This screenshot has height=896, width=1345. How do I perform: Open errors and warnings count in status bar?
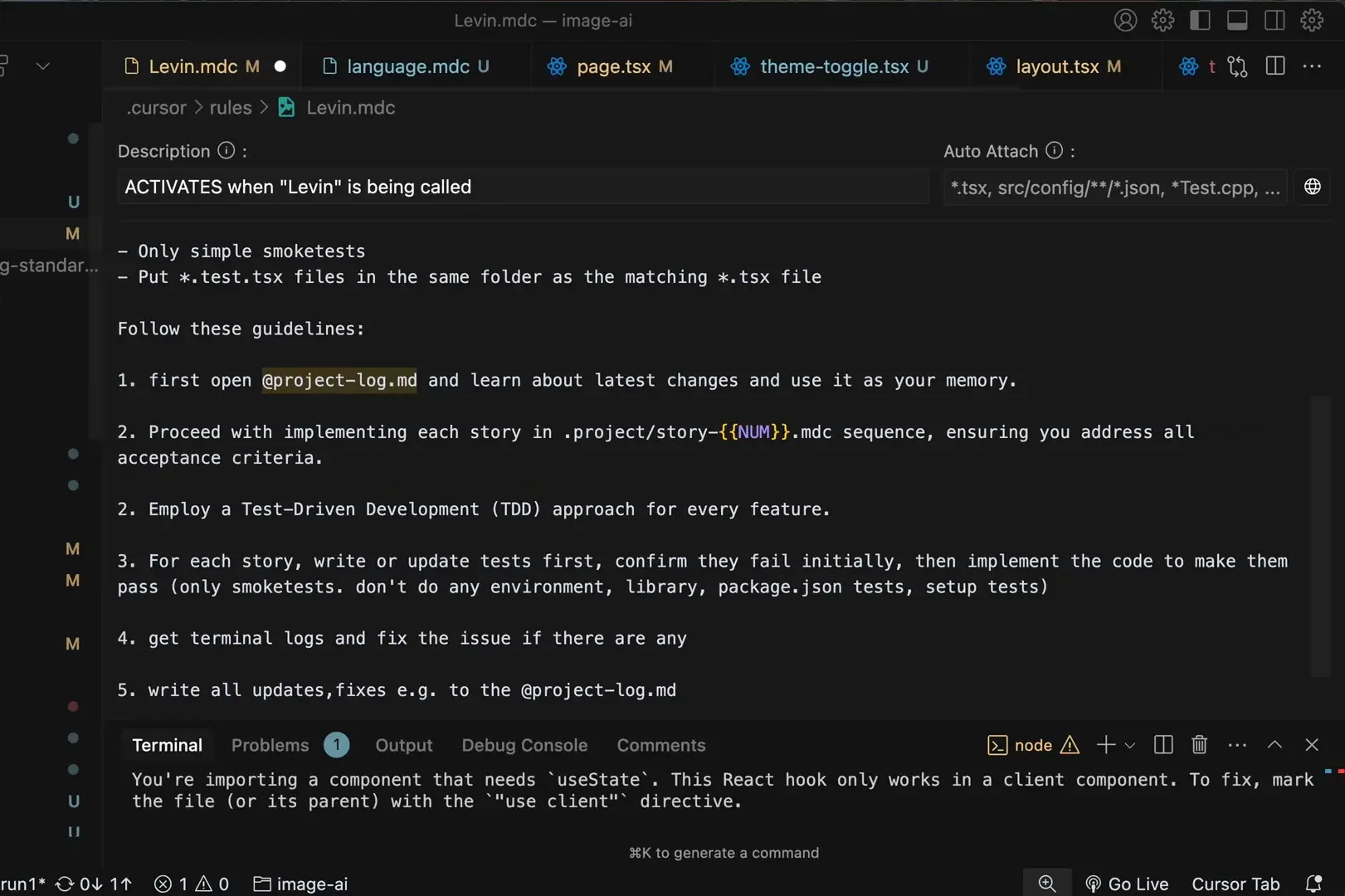(x=192, y=884)
